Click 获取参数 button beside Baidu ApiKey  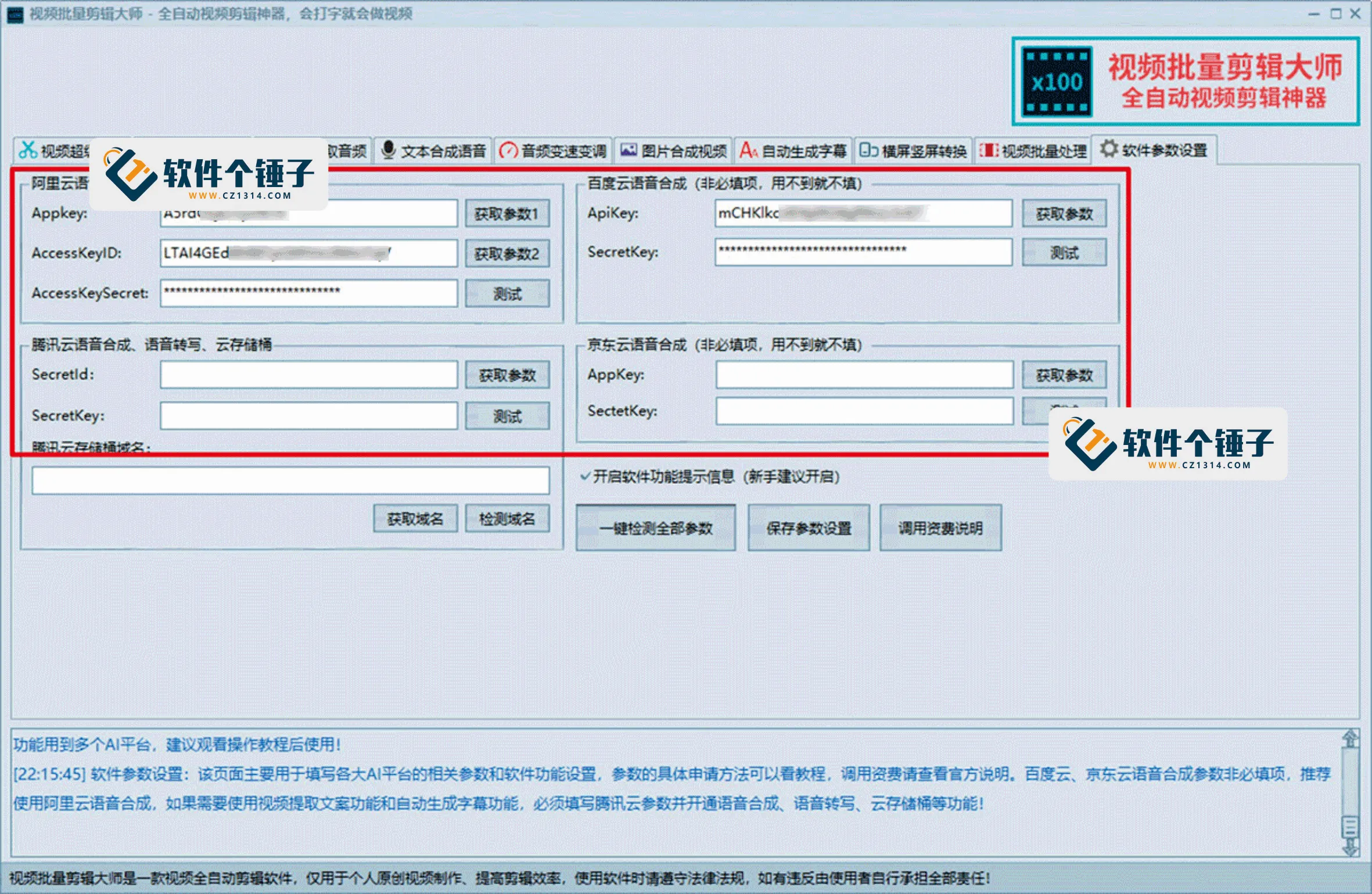(1064, 214)
